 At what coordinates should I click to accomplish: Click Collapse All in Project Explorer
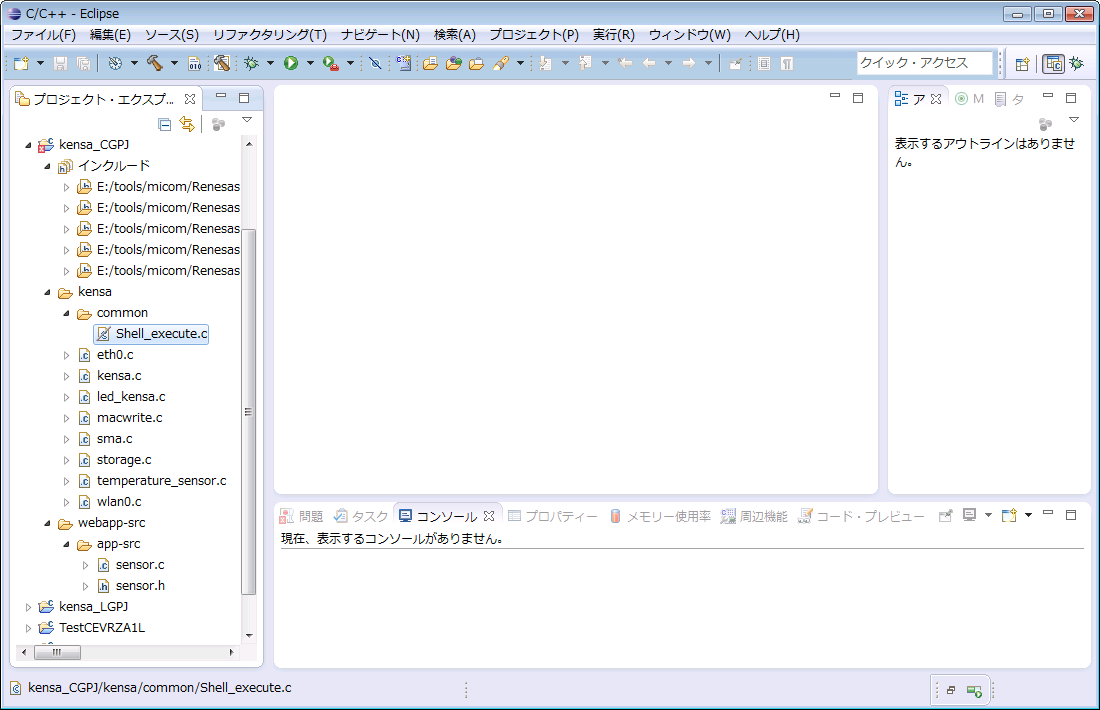(165, 125)
